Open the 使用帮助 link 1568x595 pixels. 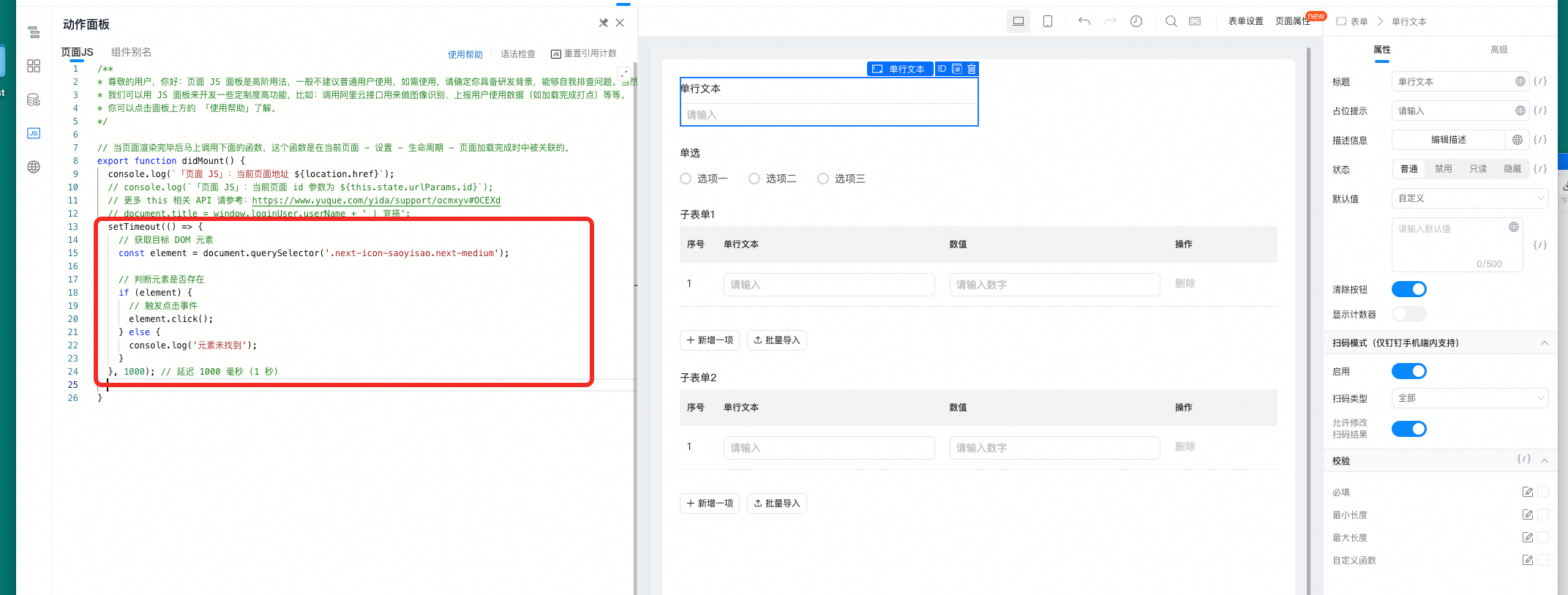pos(465,54)
